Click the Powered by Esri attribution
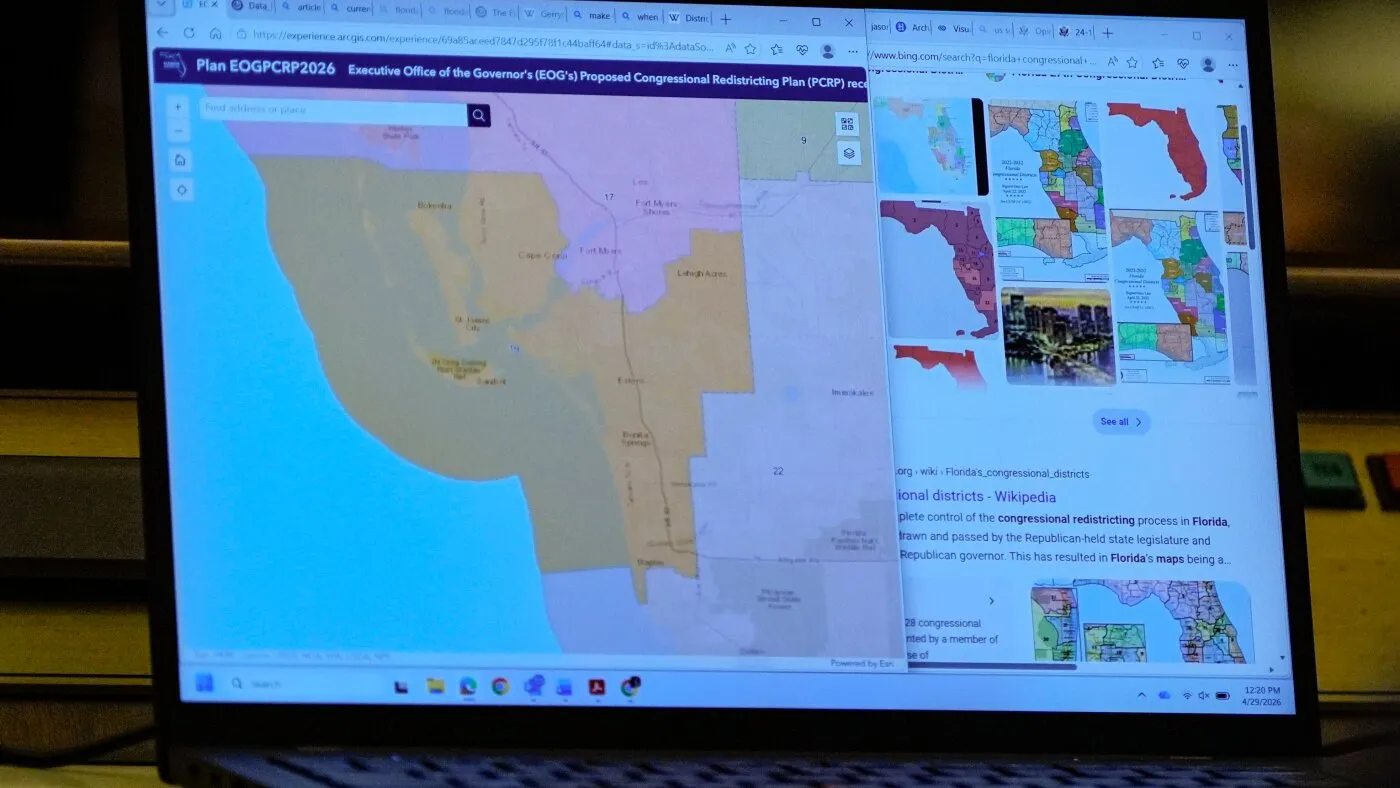Screen dimensions: 1400x788 tap(862, 663)
